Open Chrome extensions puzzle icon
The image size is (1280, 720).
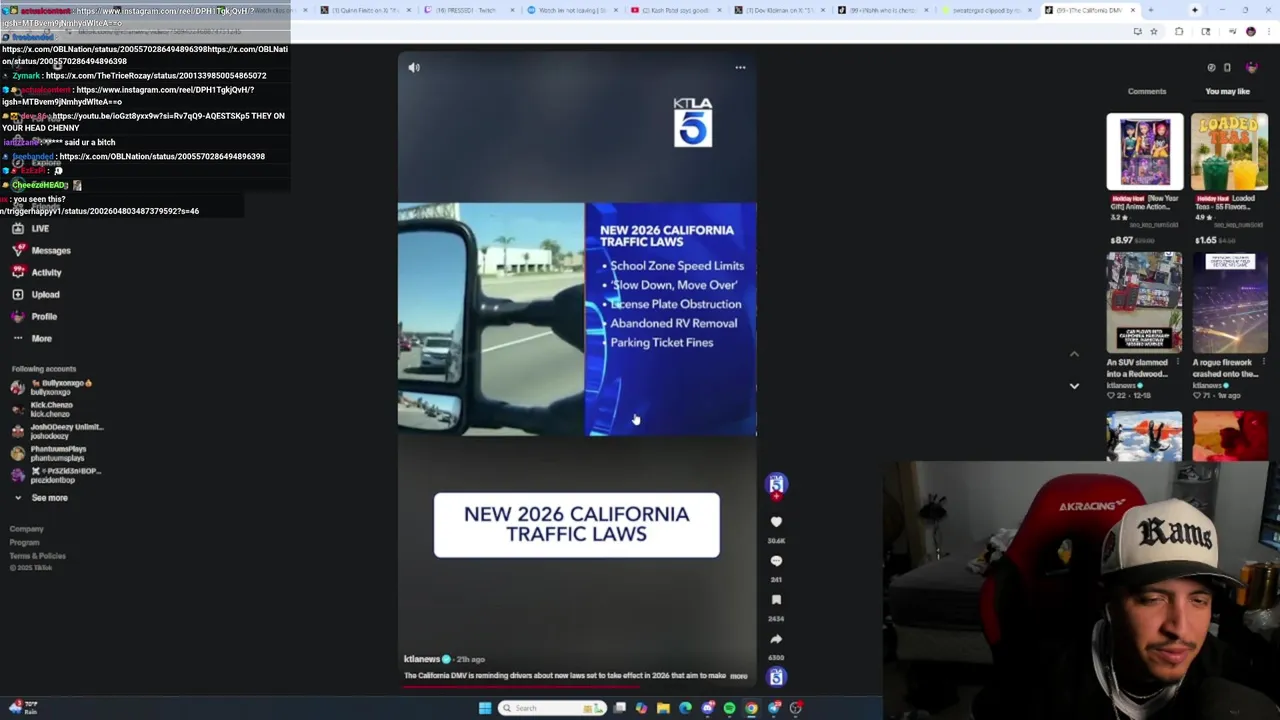point(1179,32)
